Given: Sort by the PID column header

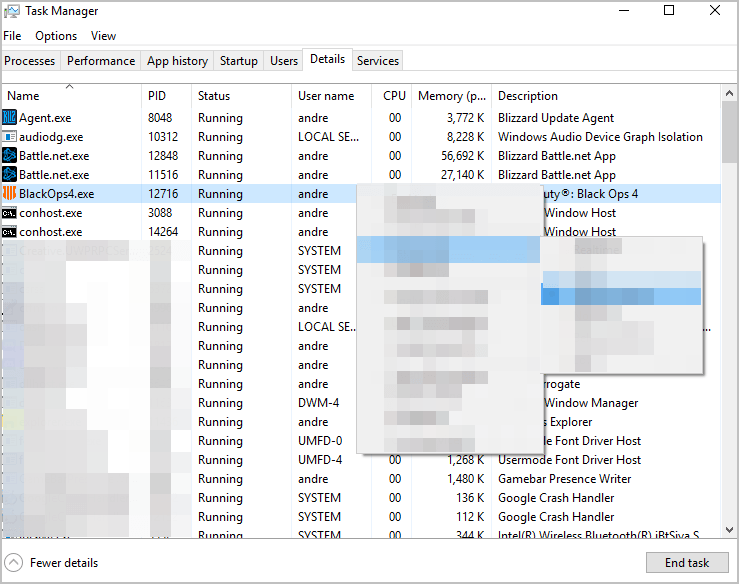Looking at the screenshot, I should (166, 96).
